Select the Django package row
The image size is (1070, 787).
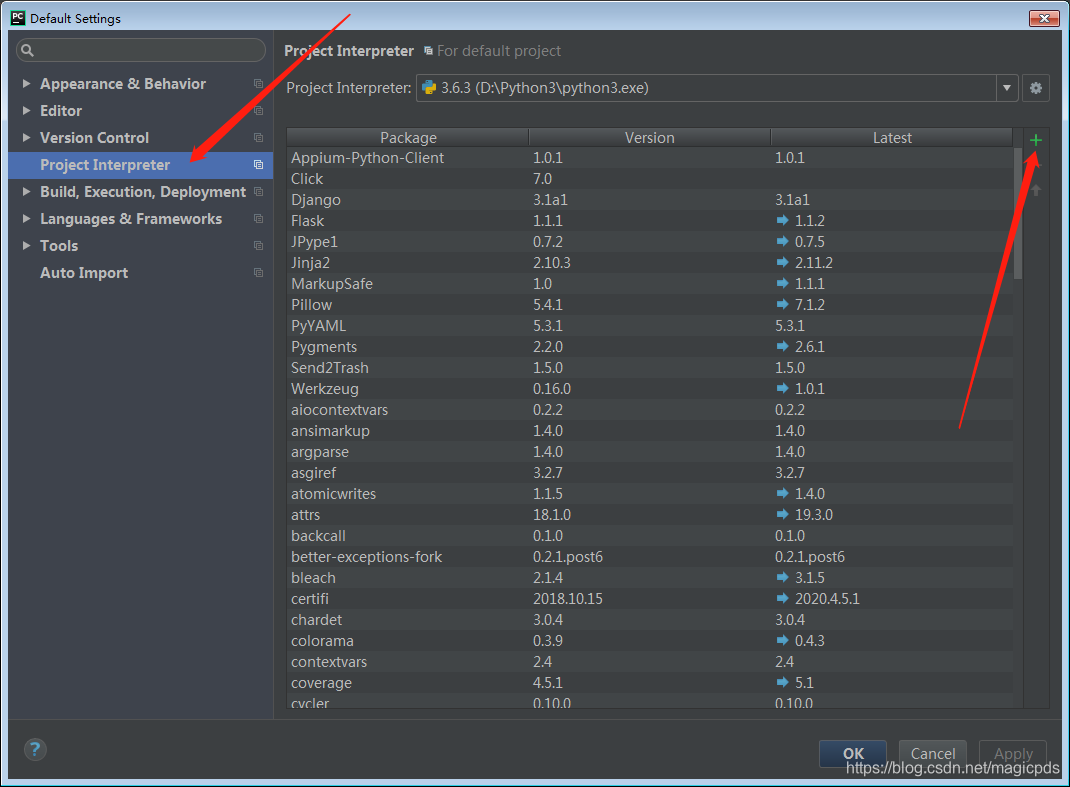point(650,199)
